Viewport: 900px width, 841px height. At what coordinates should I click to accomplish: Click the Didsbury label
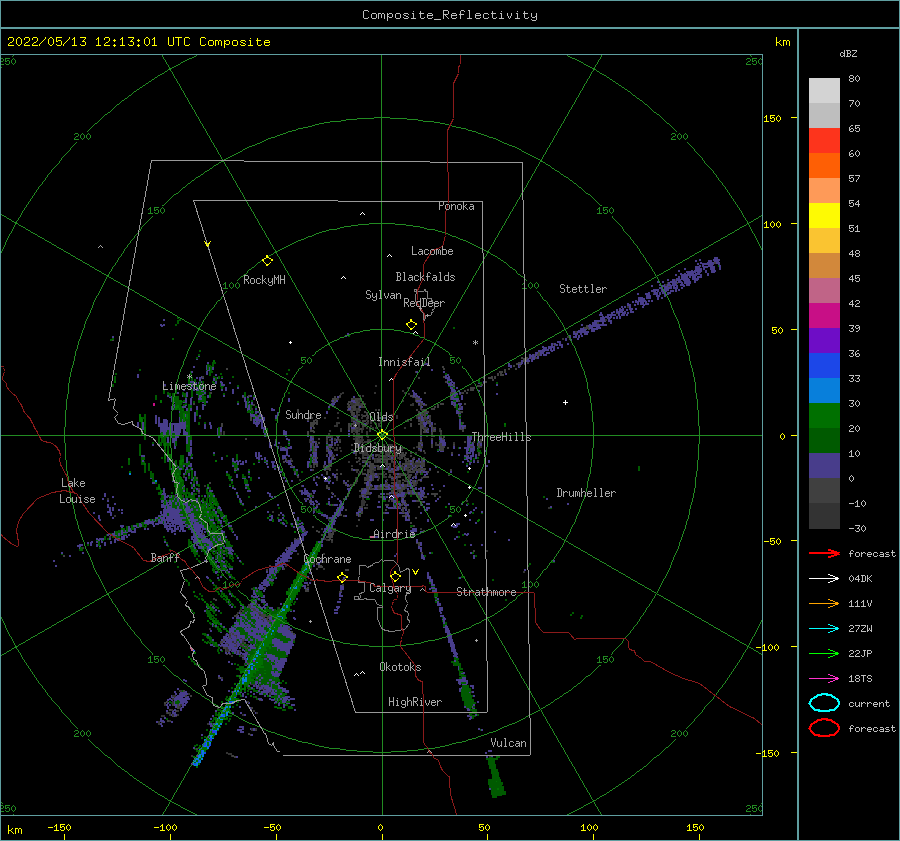[377, 448]
